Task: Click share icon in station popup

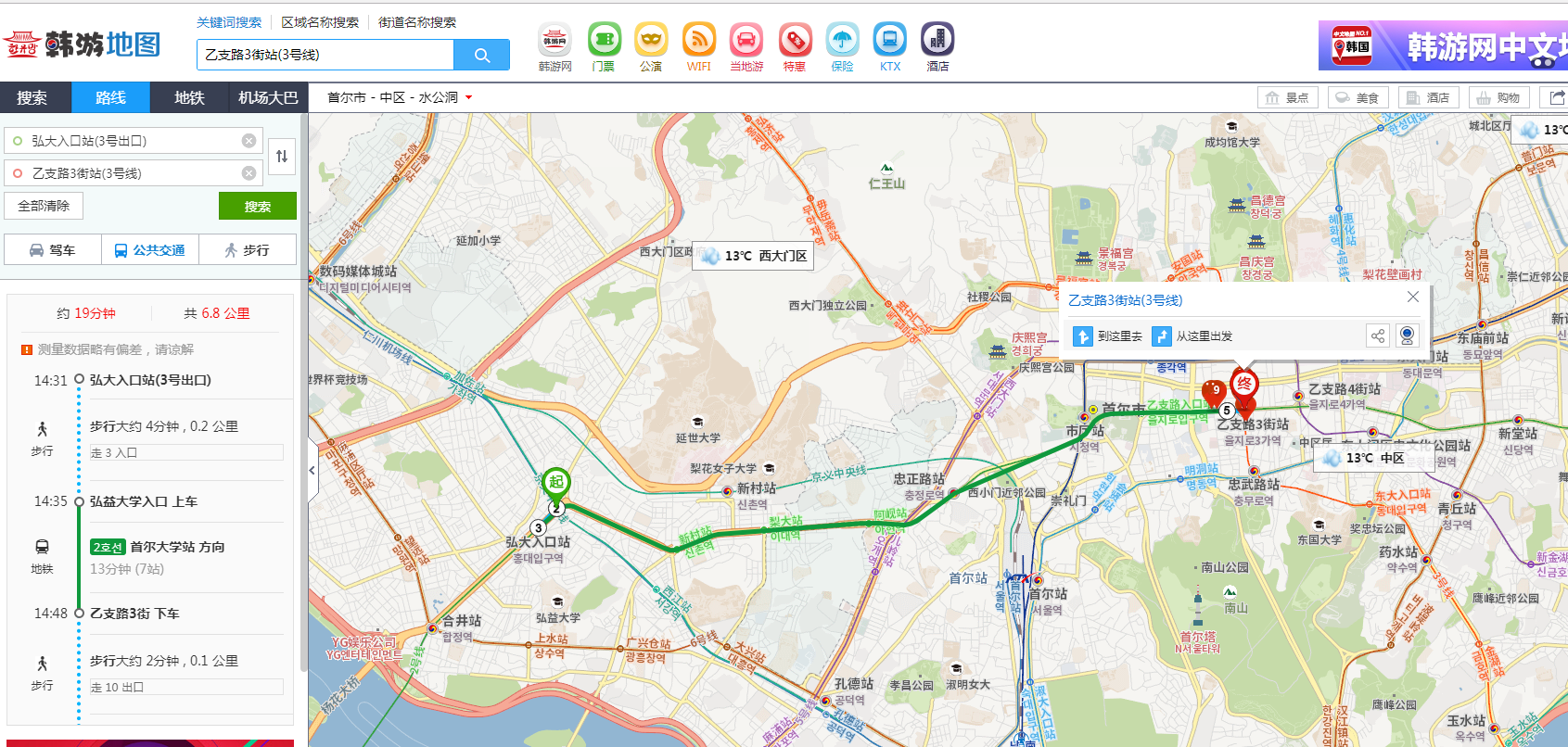Action: 1378,336
